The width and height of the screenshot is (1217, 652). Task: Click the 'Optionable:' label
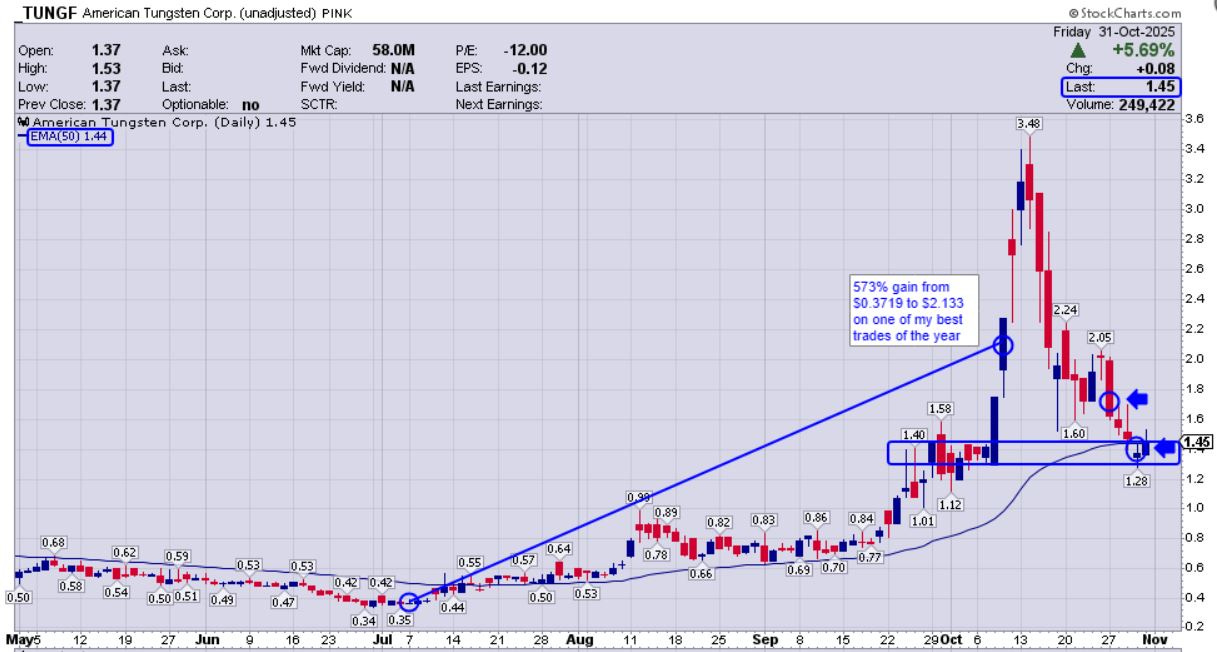(195, 104)
